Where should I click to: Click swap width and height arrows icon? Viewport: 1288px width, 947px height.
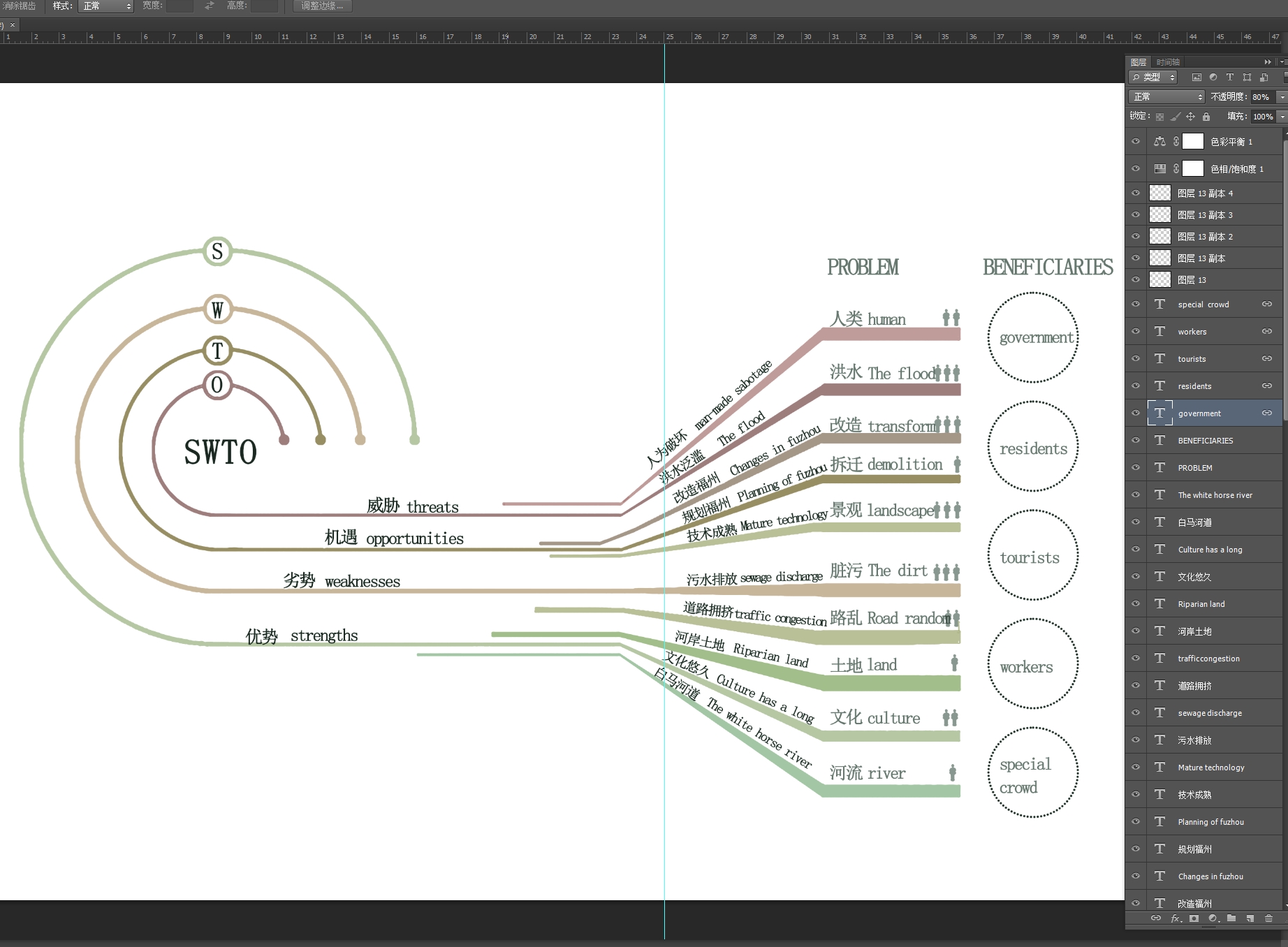pos(209,6)
